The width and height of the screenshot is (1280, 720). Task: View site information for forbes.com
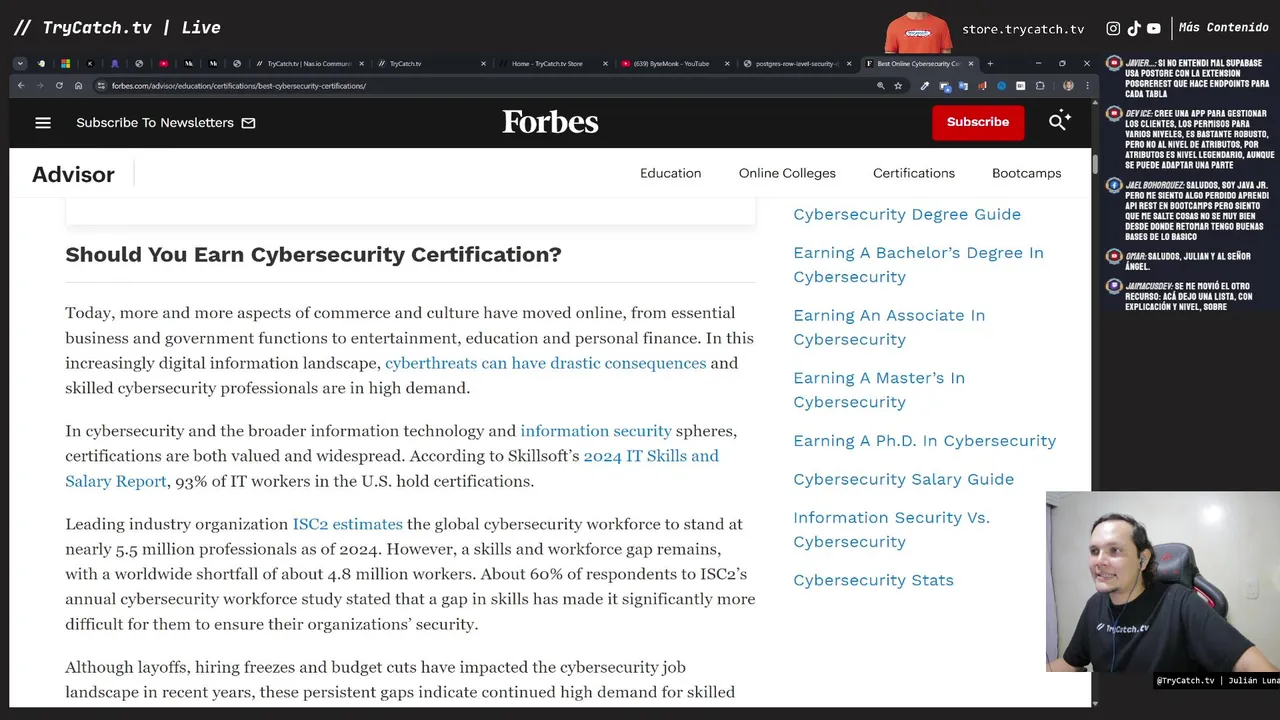coord(101,86)
